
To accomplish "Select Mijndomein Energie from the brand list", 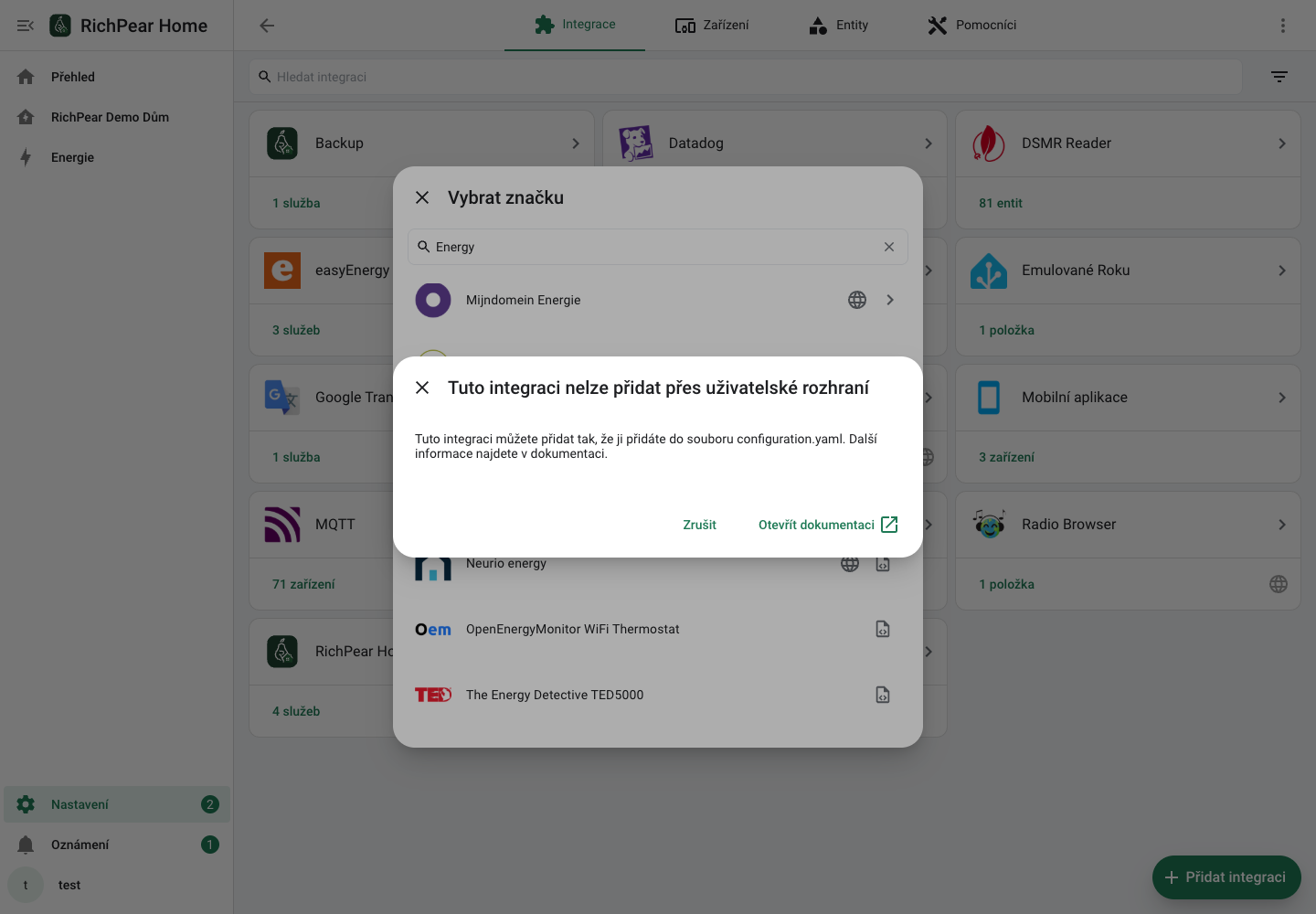I will coord(658,300).
